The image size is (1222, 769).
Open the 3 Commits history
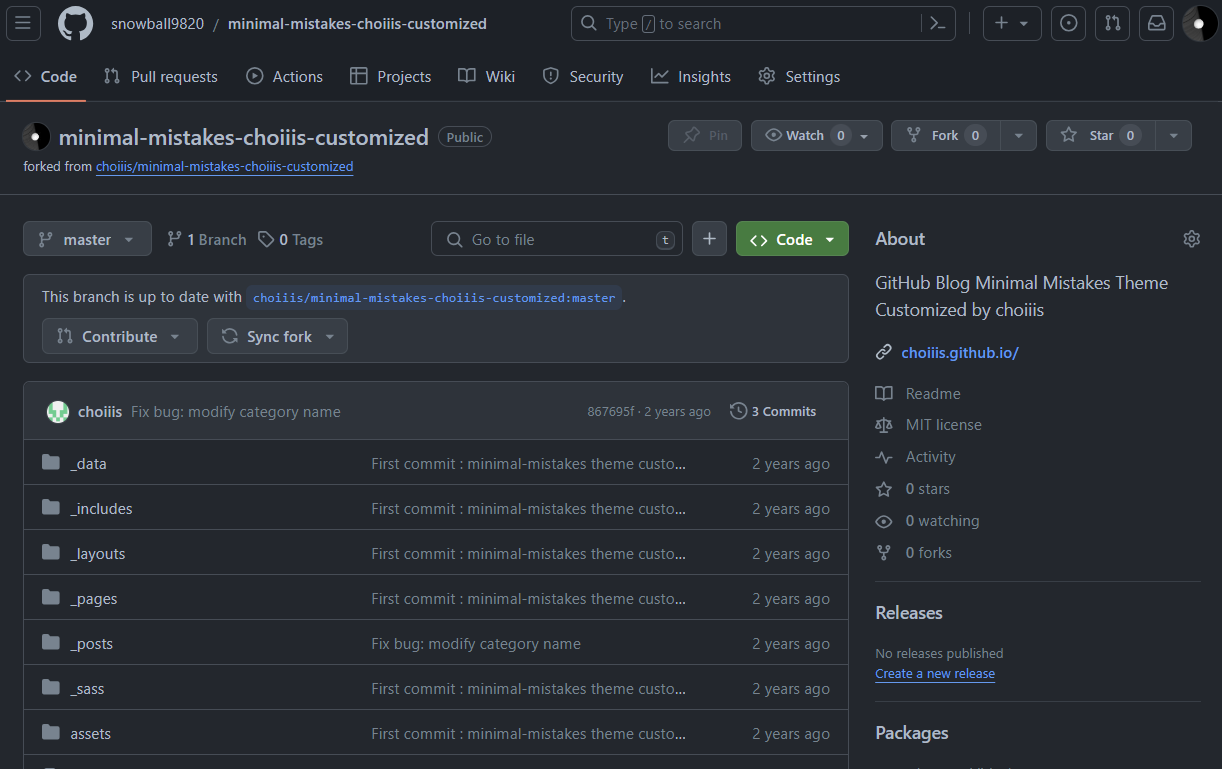coord(773,411)
